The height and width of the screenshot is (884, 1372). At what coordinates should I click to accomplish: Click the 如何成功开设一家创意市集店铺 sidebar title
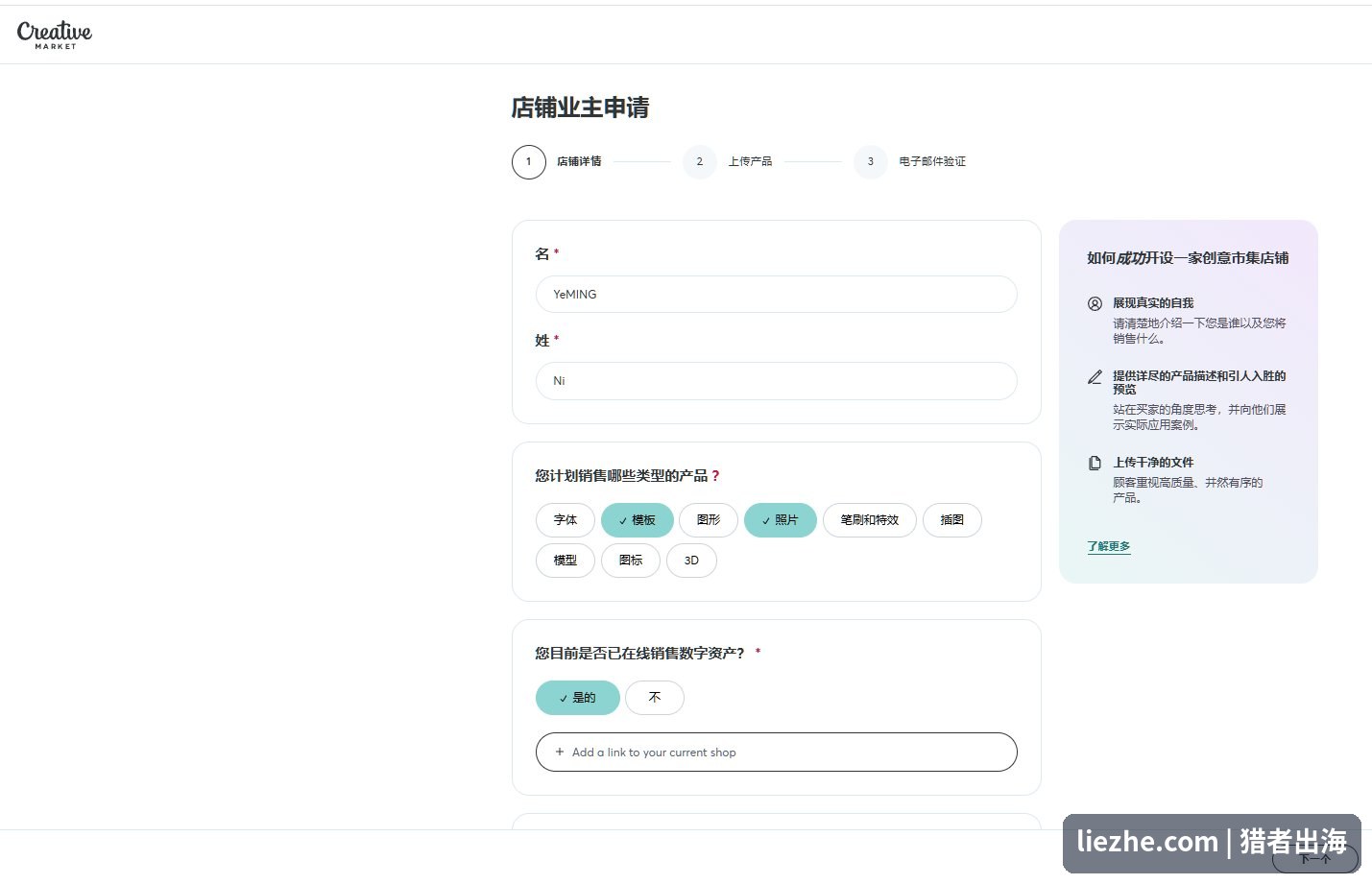1188,258
